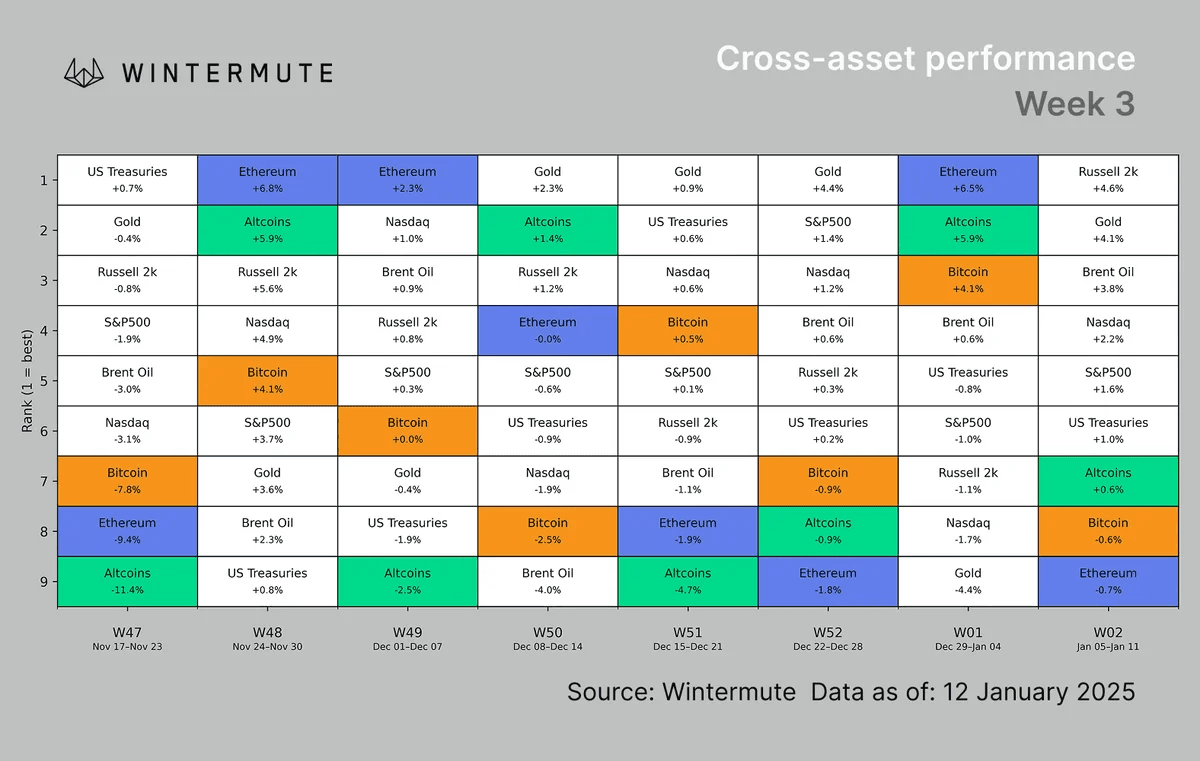Click the orange Bitcoin -7.8% cell
1200x761 pixels.
[x=127, y=481]
